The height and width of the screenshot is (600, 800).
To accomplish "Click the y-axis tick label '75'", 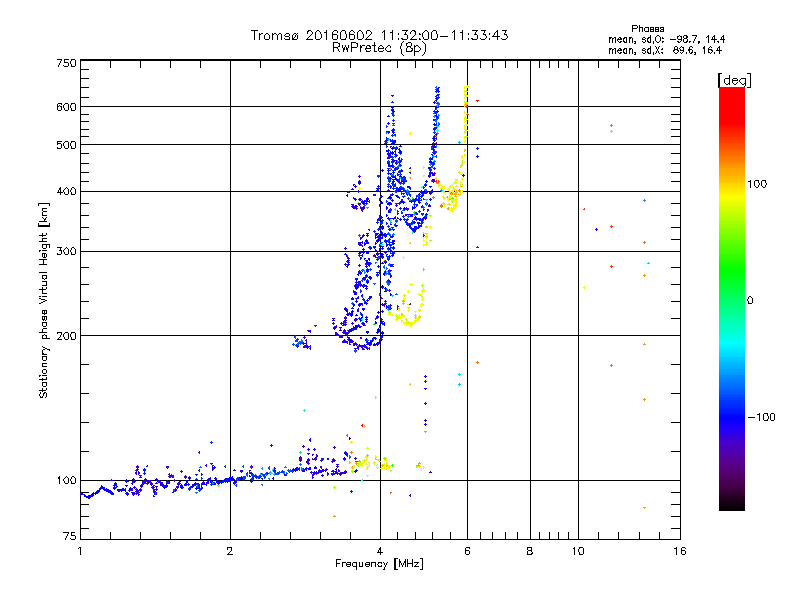I will coord(70,536).
